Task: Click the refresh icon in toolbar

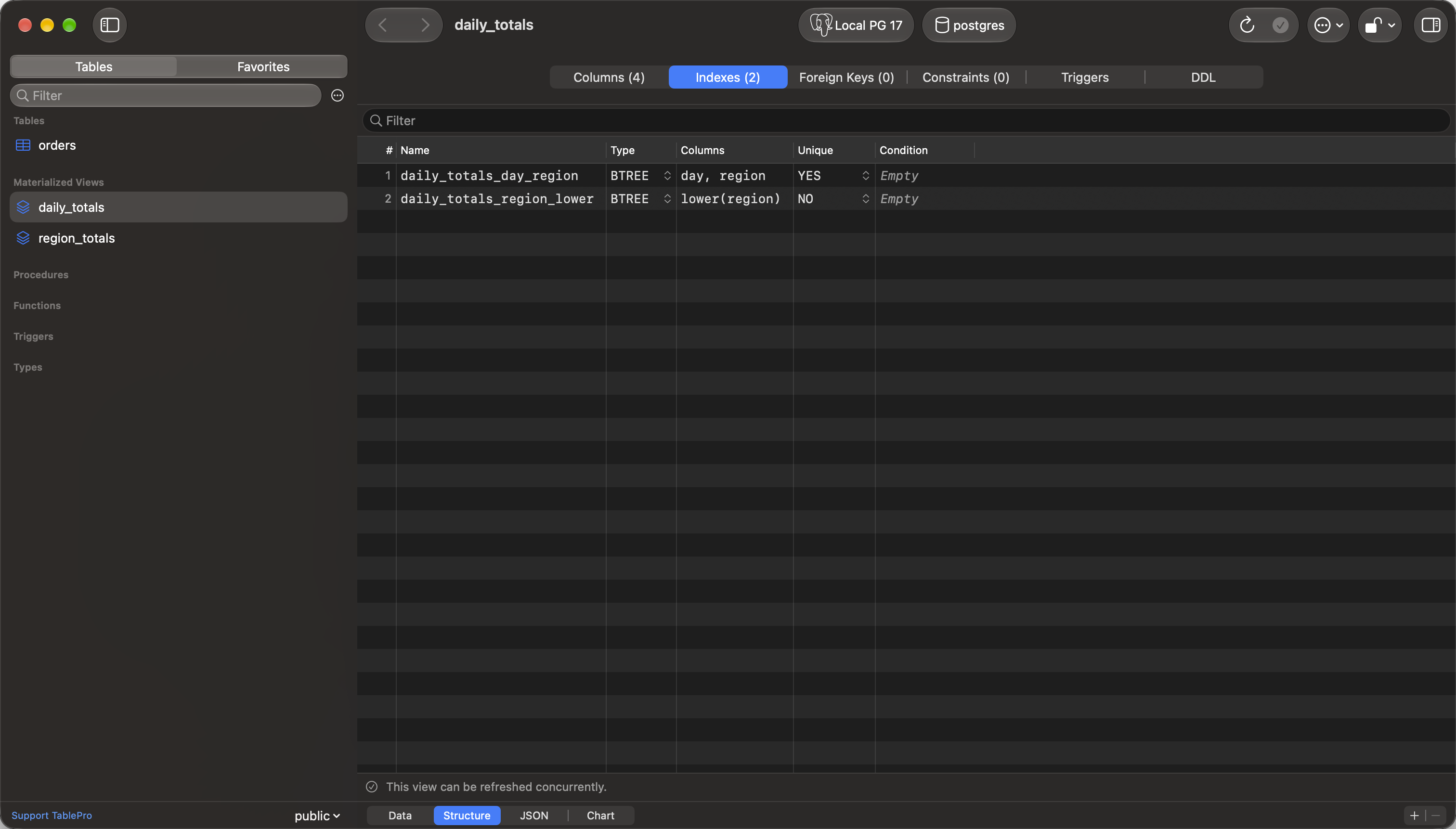Action: [1247, 25]
